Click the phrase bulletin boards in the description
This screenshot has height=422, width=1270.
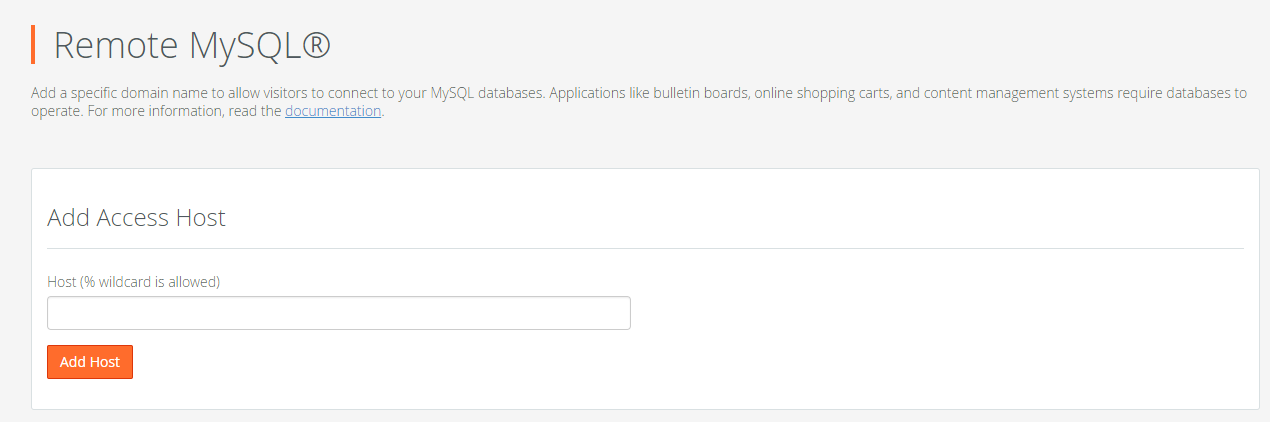[701, 93]
